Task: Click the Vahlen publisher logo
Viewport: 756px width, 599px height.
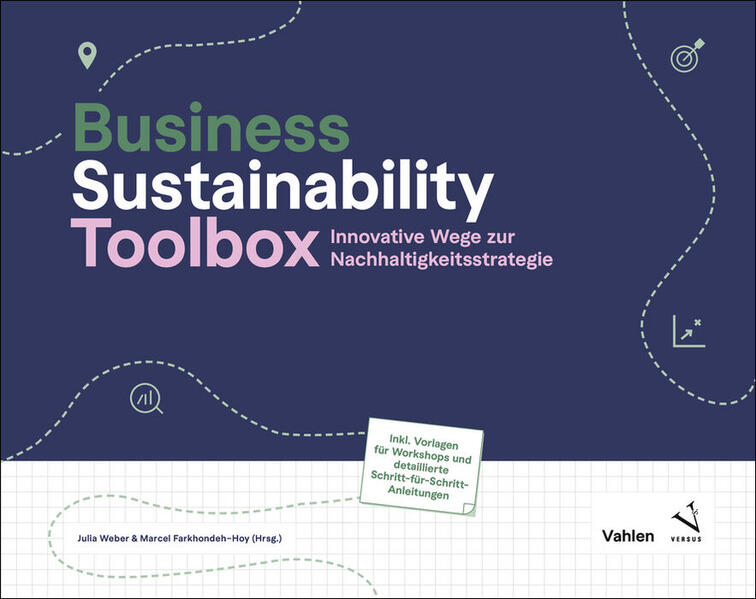Action: 627,536
